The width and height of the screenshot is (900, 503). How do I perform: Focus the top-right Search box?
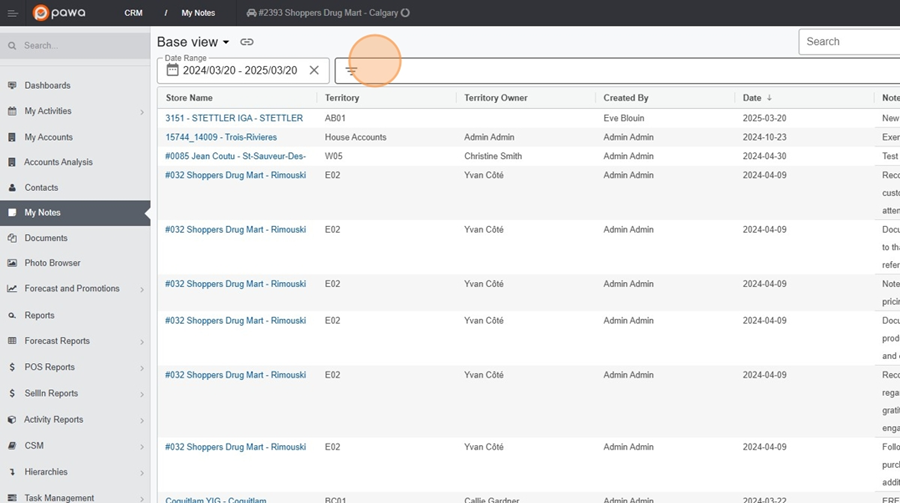pyautogui.click(x=849, y=41)
